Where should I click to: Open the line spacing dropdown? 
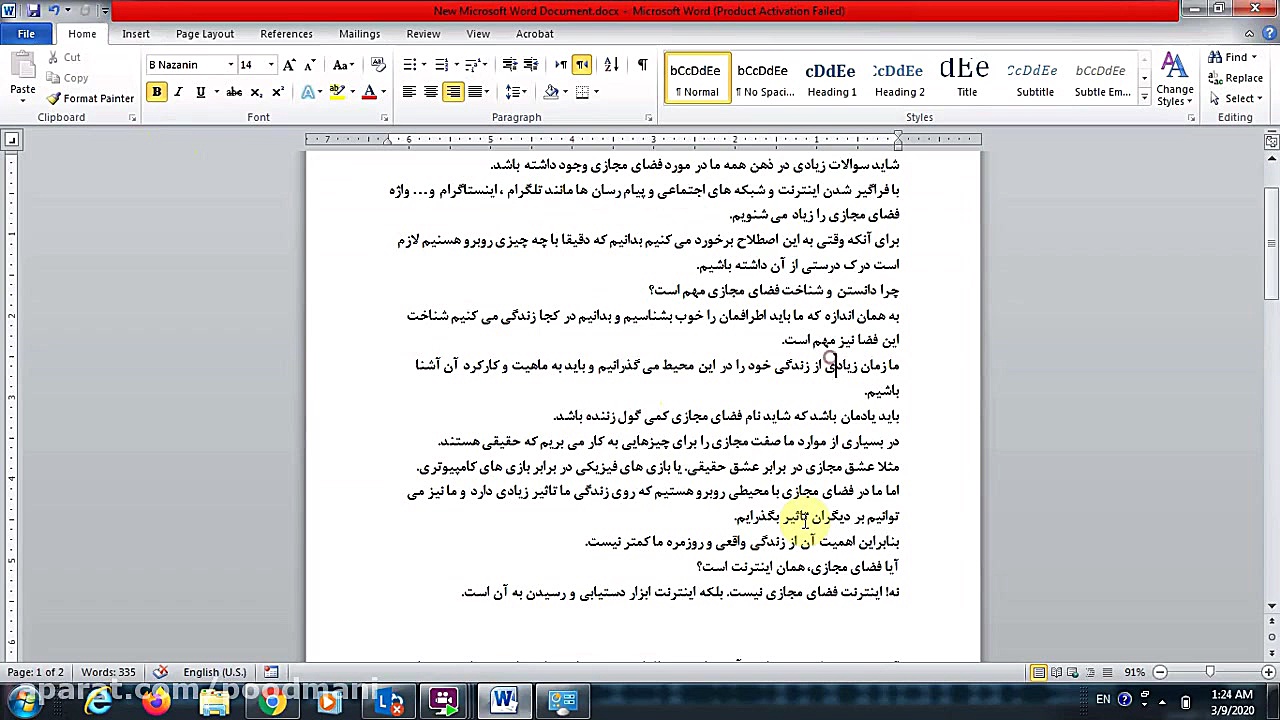[x=517, y=92]
